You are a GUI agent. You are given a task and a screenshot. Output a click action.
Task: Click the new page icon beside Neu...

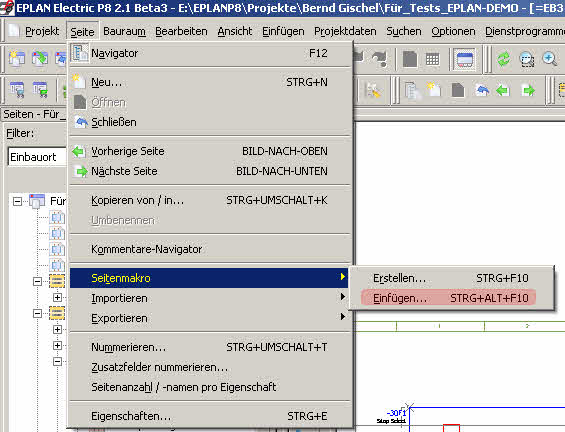(x=79, y=82)
